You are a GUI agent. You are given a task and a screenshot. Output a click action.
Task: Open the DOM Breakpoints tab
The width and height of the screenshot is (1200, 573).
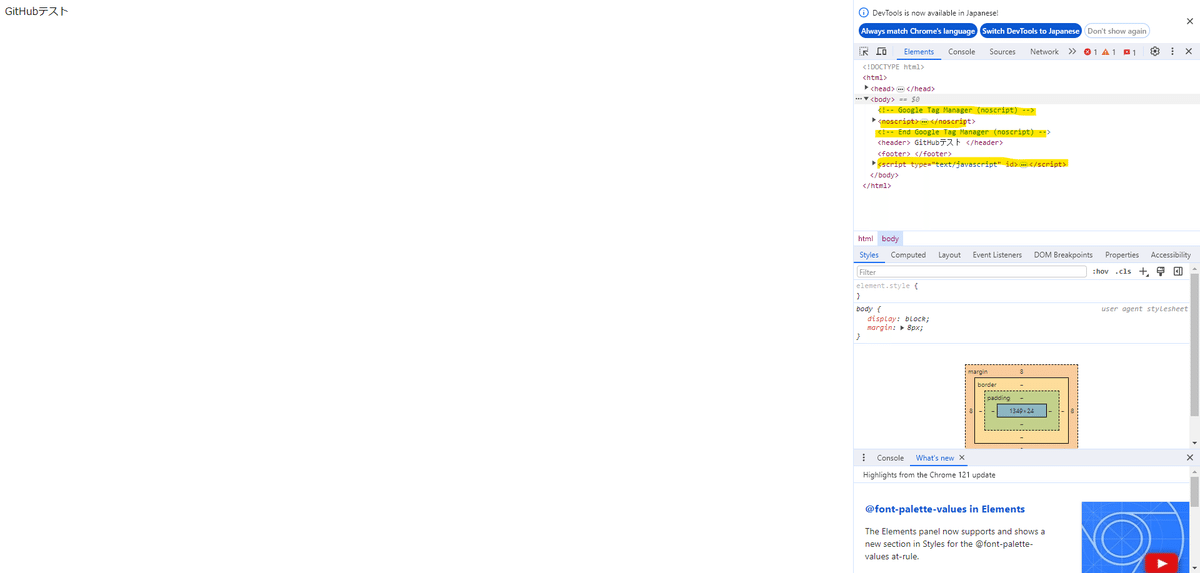[x=1063, y=255]
